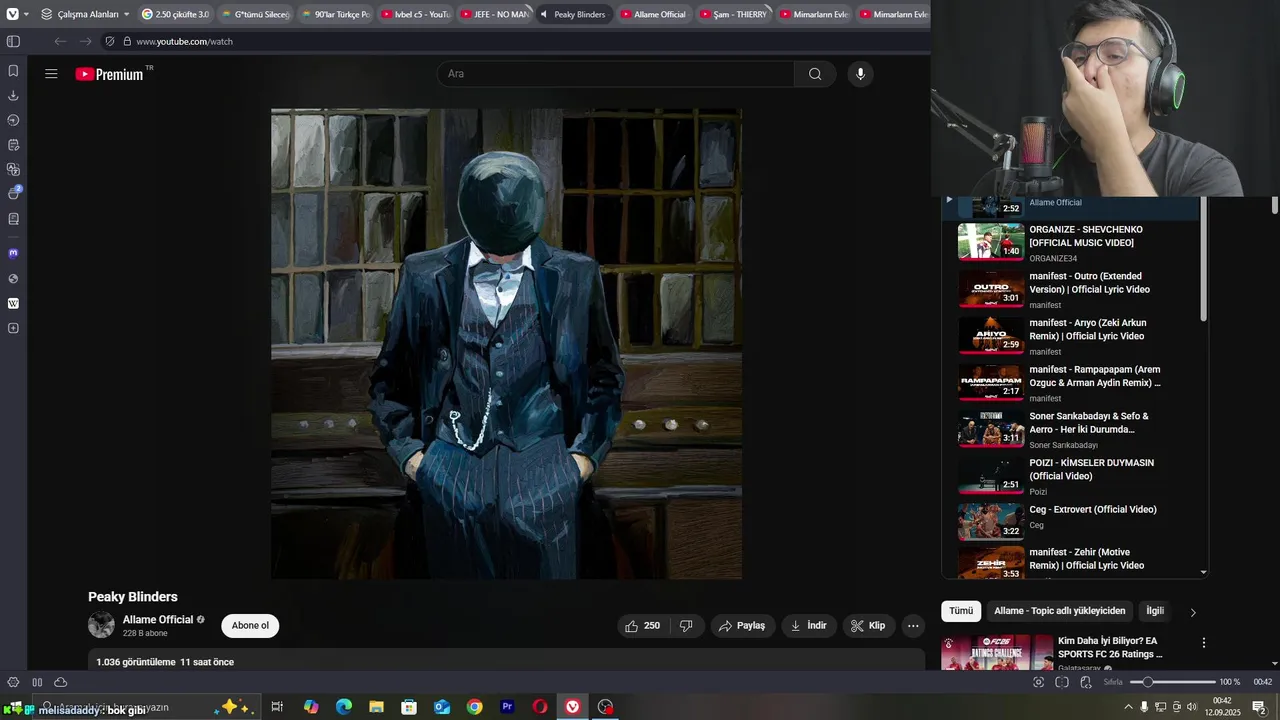Open the Vivaldi main menu button

coord(12,14)
